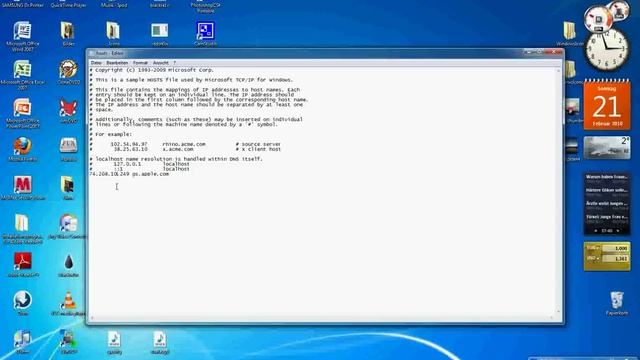Open the ? help menu
640x360 pixels.
[x=174, y=63]
